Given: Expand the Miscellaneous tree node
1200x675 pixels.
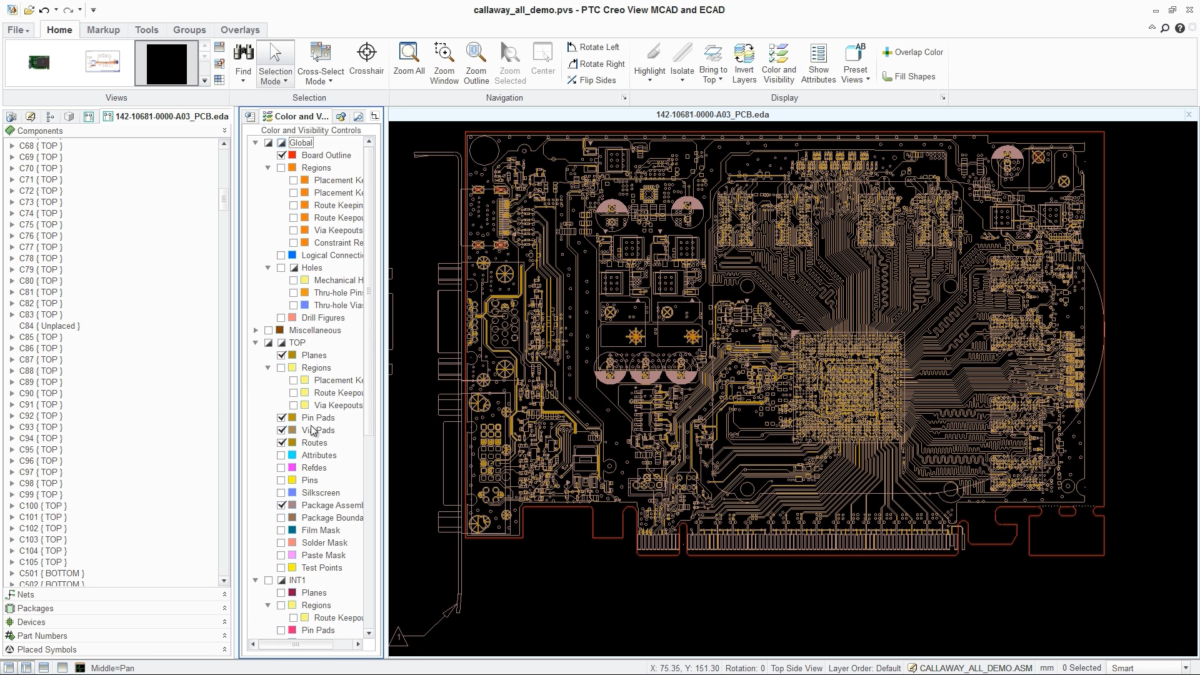Looking at the screenshot, I should (x=256, y=330).
